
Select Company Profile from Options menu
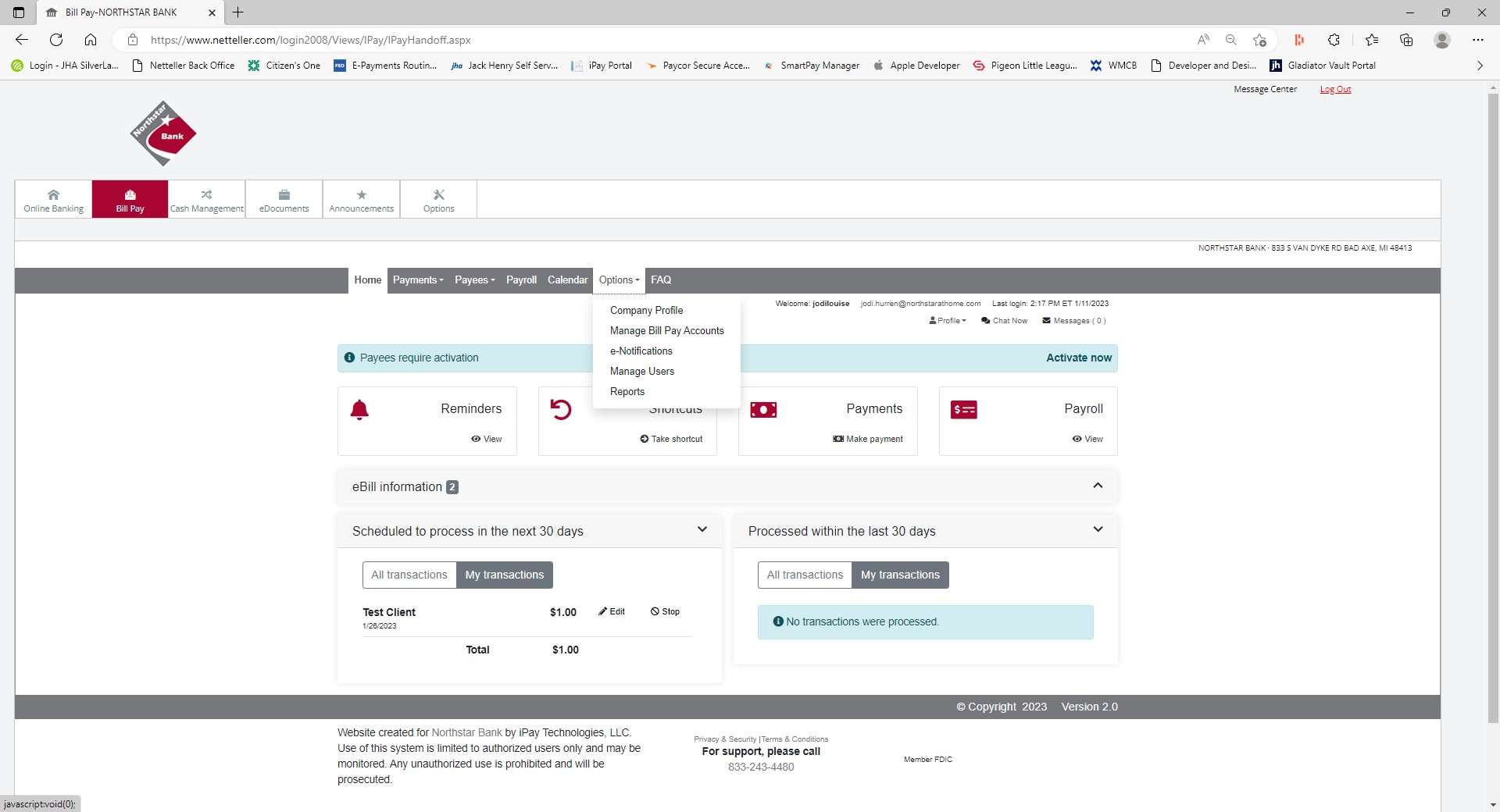click(x=646, y=311)
